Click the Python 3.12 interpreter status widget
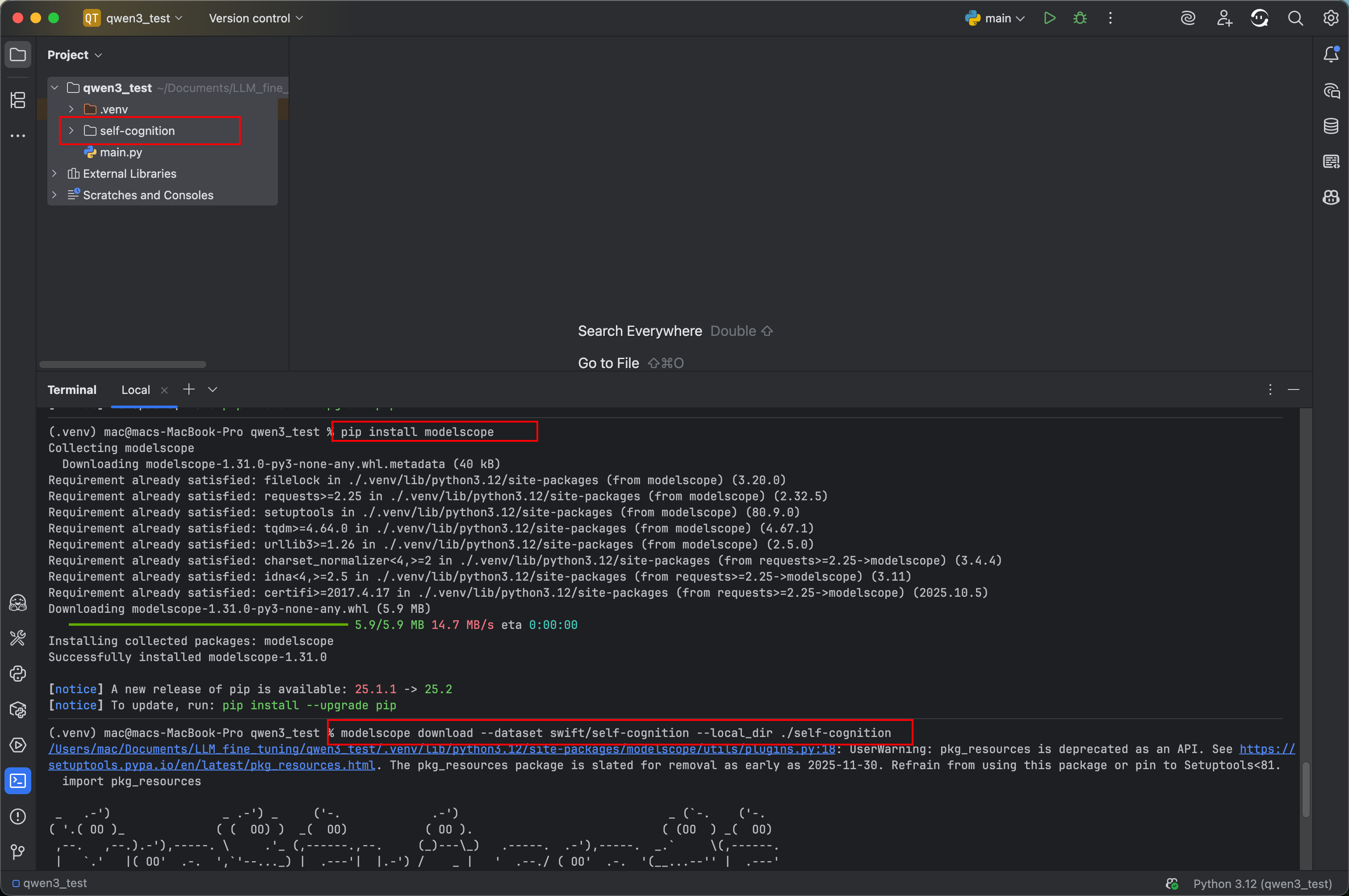The image size is (1349, 896). tap(1262, 883)
